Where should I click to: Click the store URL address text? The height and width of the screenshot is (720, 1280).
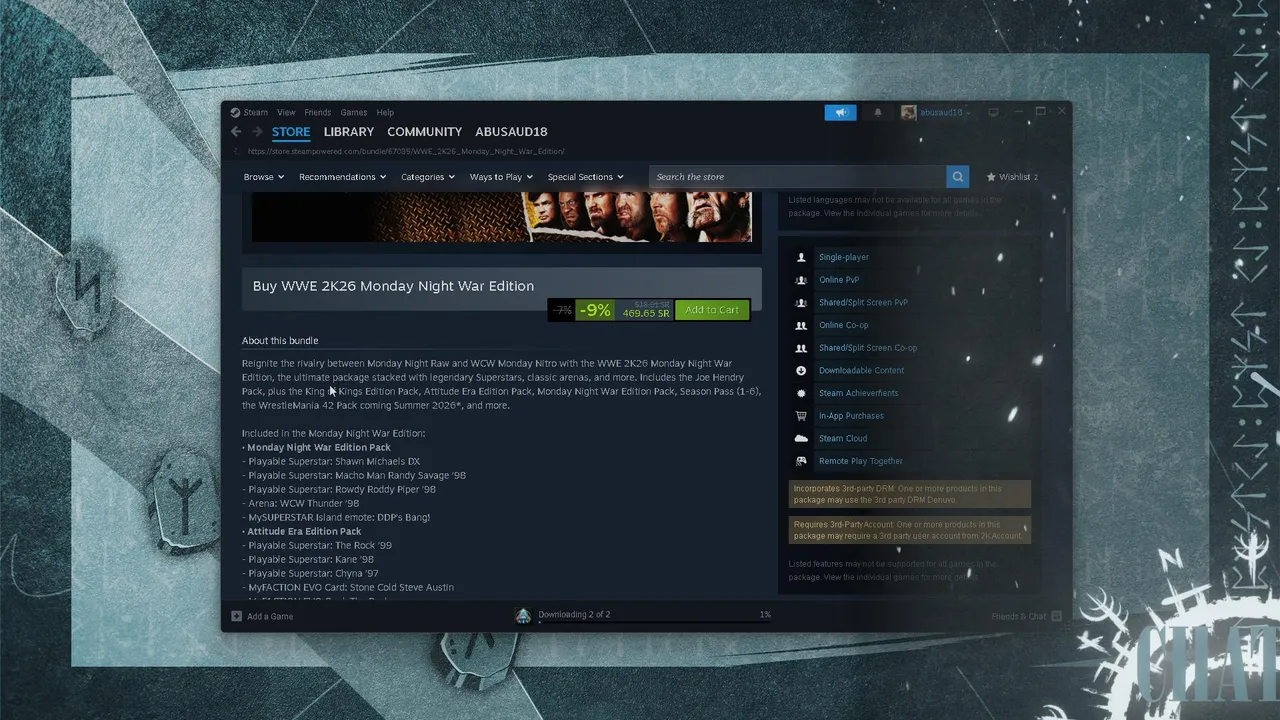406,152
